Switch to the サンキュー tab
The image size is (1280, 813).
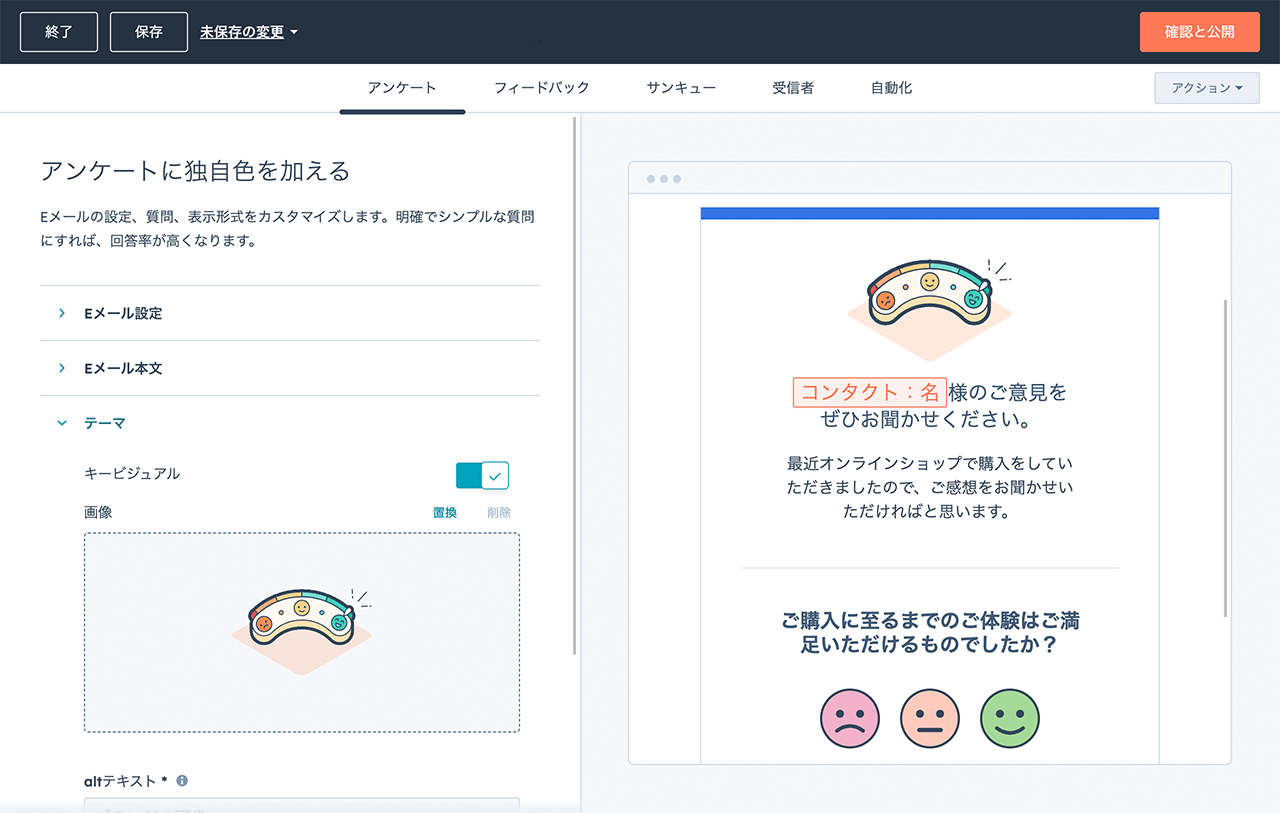tap(681, 88)
